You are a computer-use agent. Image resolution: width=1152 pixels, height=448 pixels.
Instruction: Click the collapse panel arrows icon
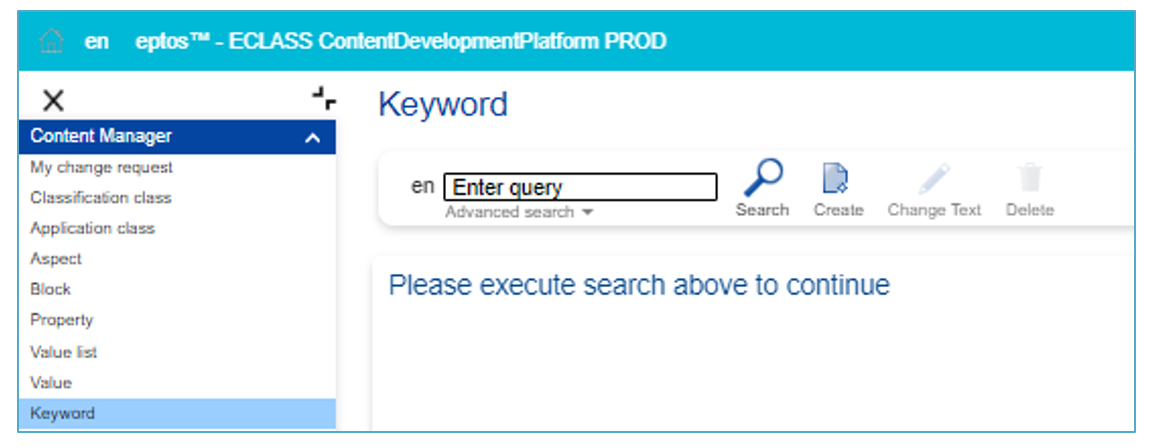pos(323,98)
